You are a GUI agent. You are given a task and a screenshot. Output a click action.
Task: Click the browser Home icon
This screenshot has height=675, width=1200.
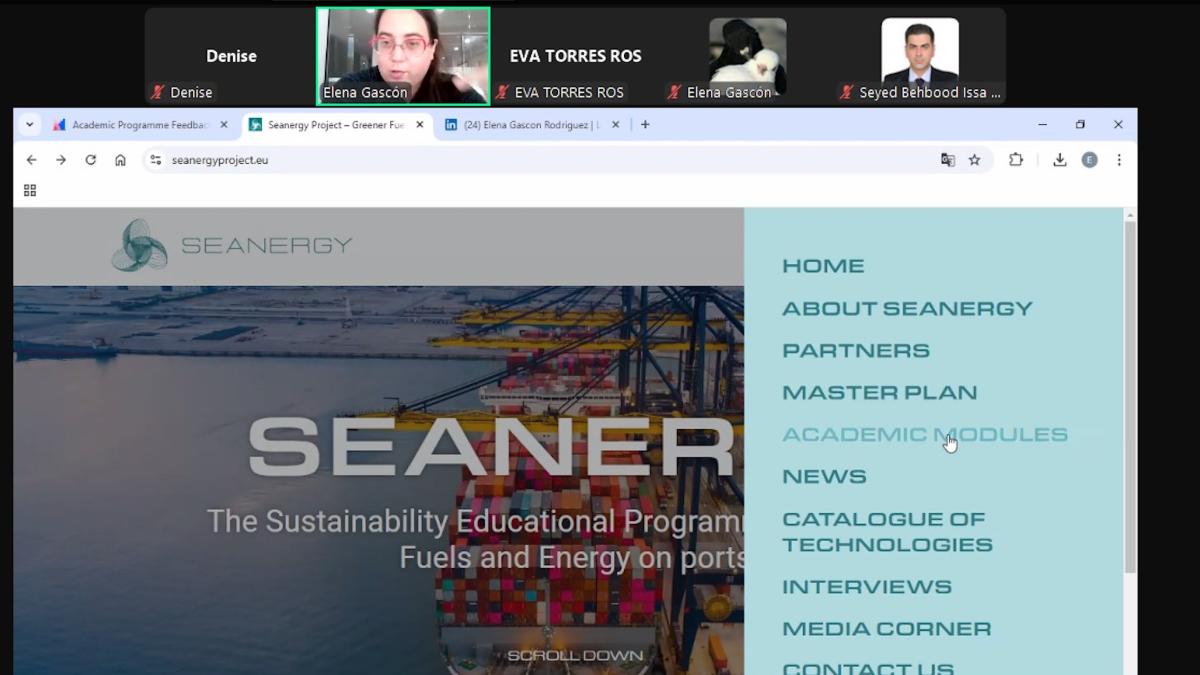[120, 159]
